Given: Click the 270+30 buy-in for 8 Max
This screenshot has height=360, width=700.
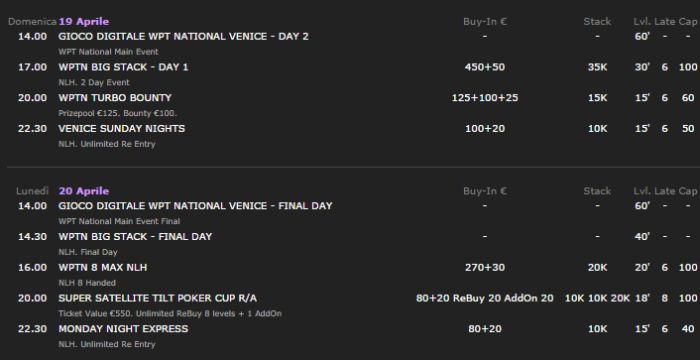Looking at the screenshot, I should [485, 268].
